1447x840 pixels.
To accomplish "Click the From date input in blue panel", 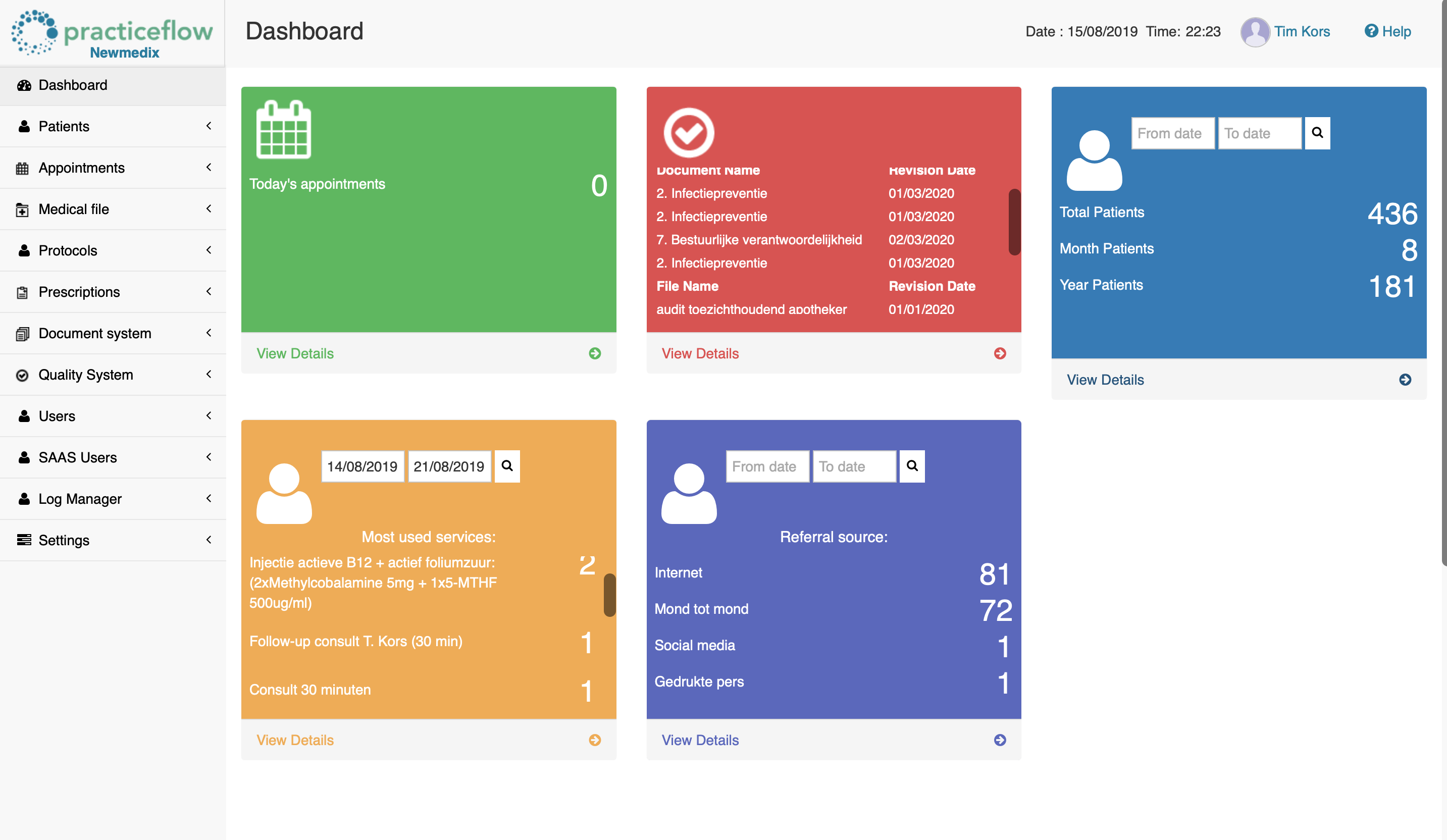I will click(x=1172, y=132).
